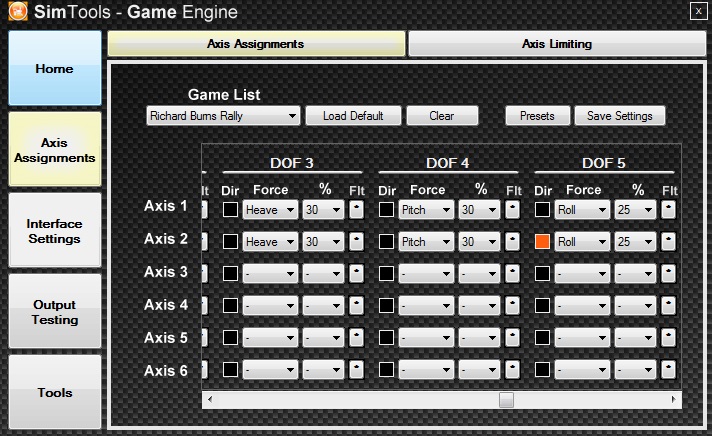Screen dimensions: 712x436
Task: Click Axis 1 DOF 3 Flt button
Action: point(357,209)
